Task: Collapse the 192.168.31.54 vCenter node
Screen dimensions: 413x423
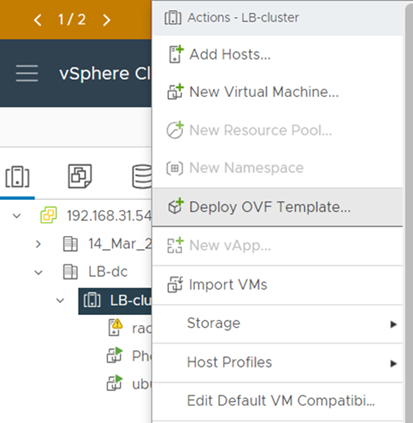Action: pos(17,216)
